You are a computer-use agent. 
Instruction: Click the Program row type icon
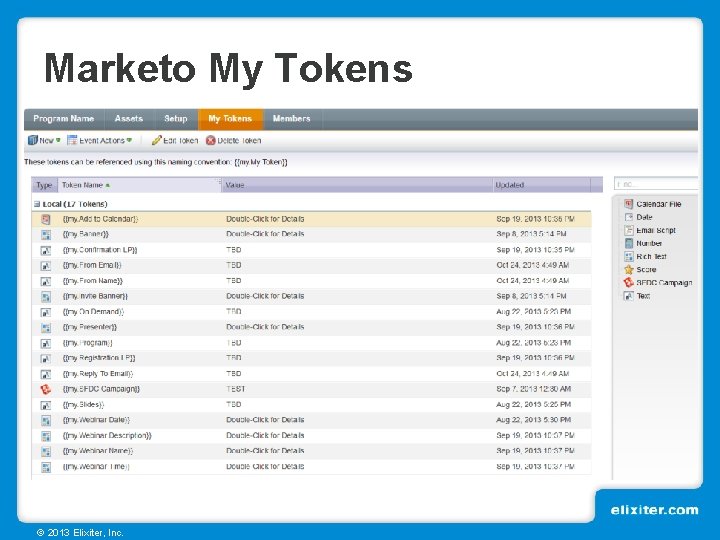click(x=45, y=343)
